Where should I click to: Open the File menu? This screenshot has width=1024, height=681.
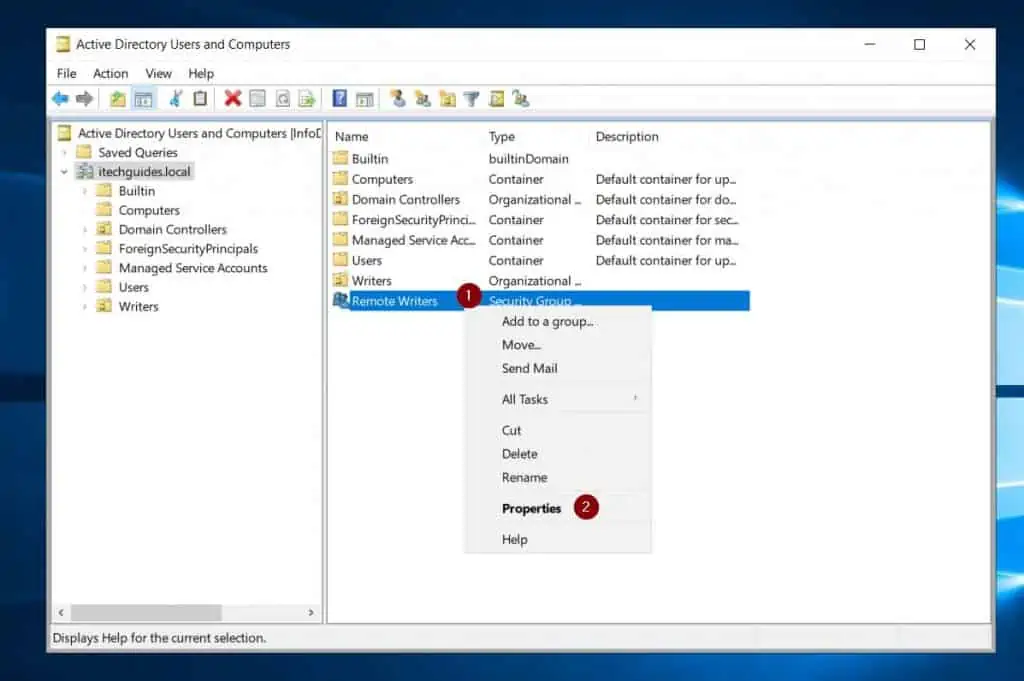[x=67, y=74]
